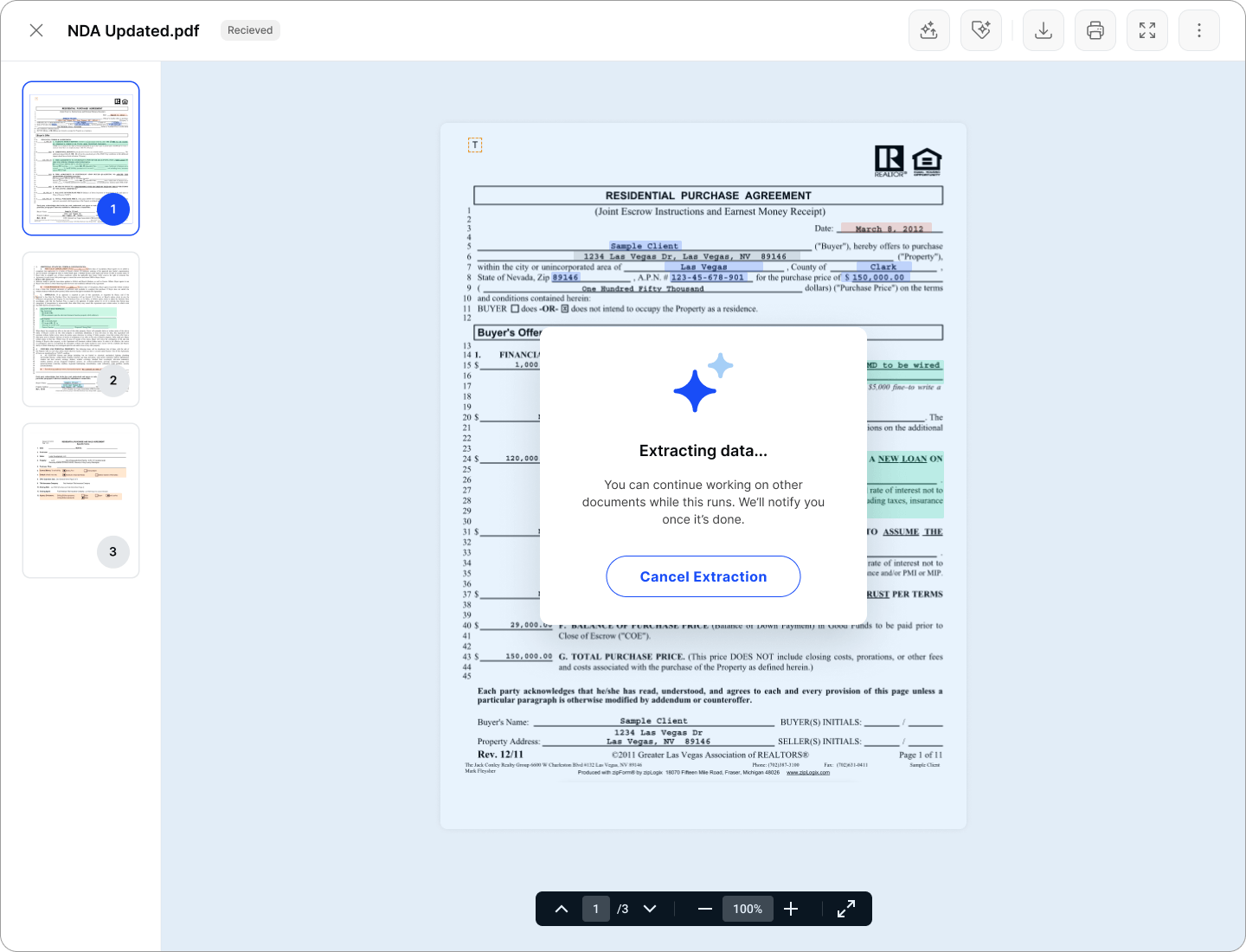Viewport: 1246px width, 952px height.
Task: Zoom out with the minus button
Action: pos(704,909)
